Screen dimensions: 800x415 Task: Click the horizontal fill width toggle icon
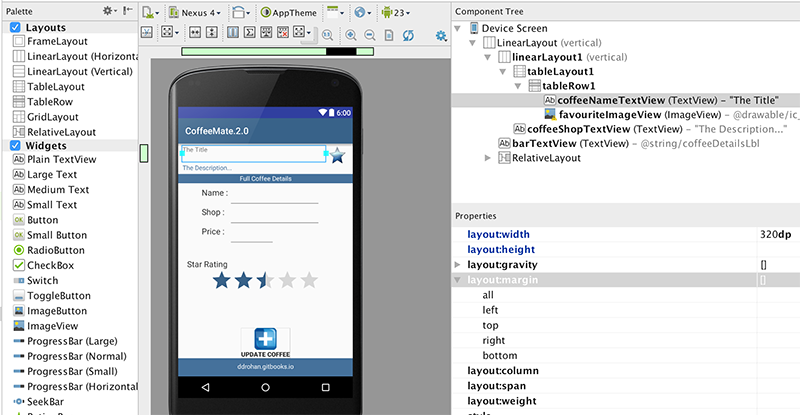(x=195, y=33)
